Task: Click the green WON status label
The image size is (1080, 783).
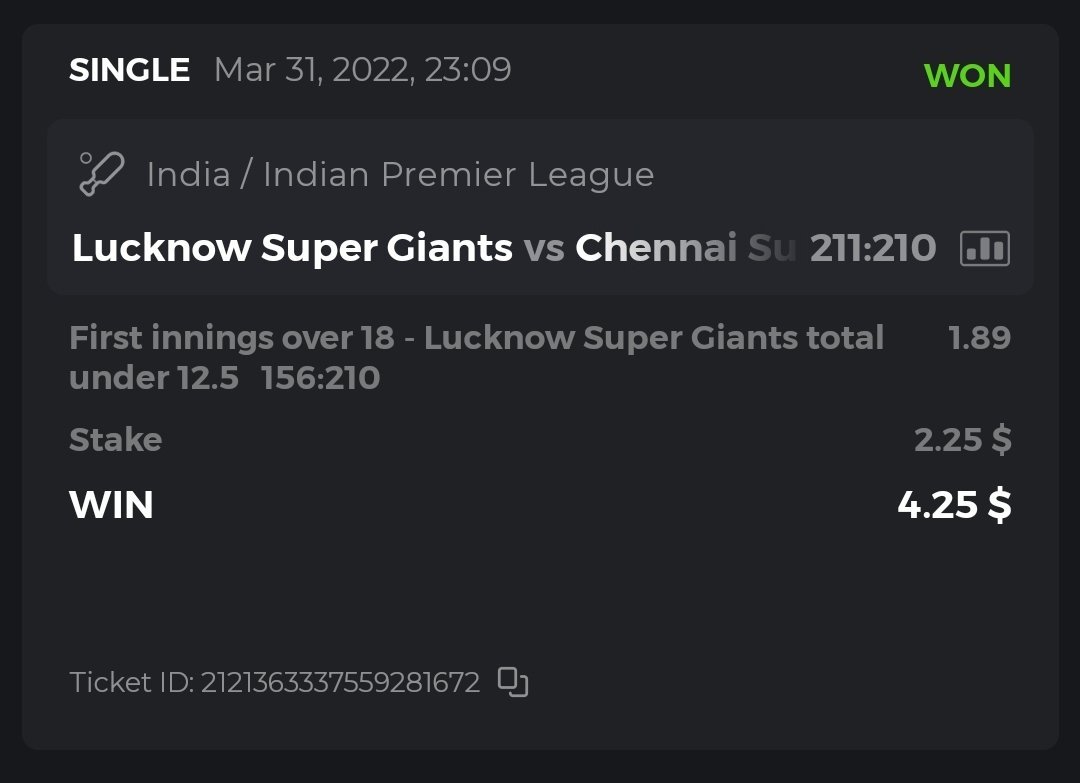Action: [x=967, y=76]
